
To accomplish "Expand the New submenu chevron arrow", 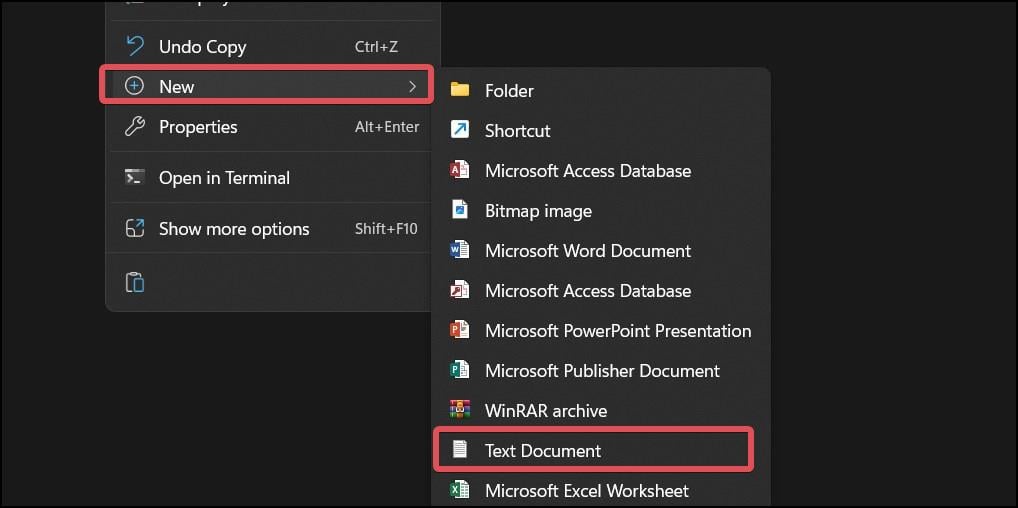I will coord(412,87).
